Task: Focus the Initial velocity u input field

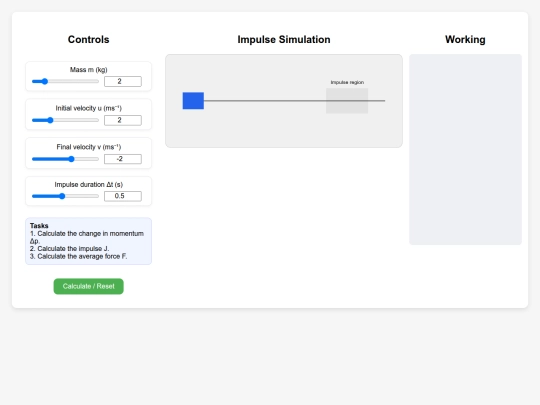Action: pyautogui.click(x=123, y=120)
